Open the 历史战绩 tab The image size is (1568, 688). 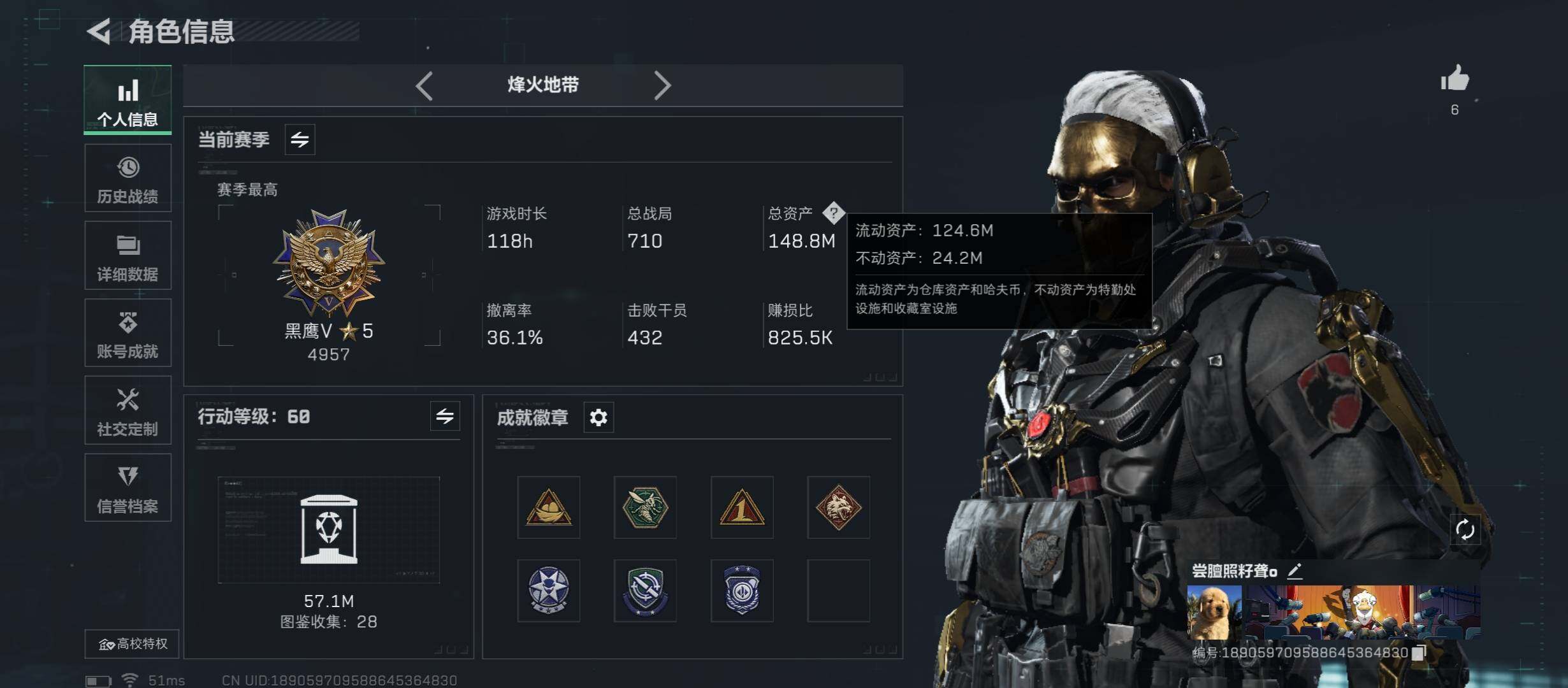point(128,178)
